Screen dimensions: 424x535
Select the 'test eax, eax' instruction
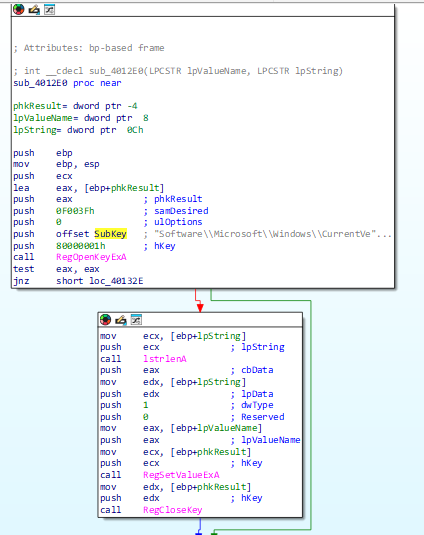56,269
